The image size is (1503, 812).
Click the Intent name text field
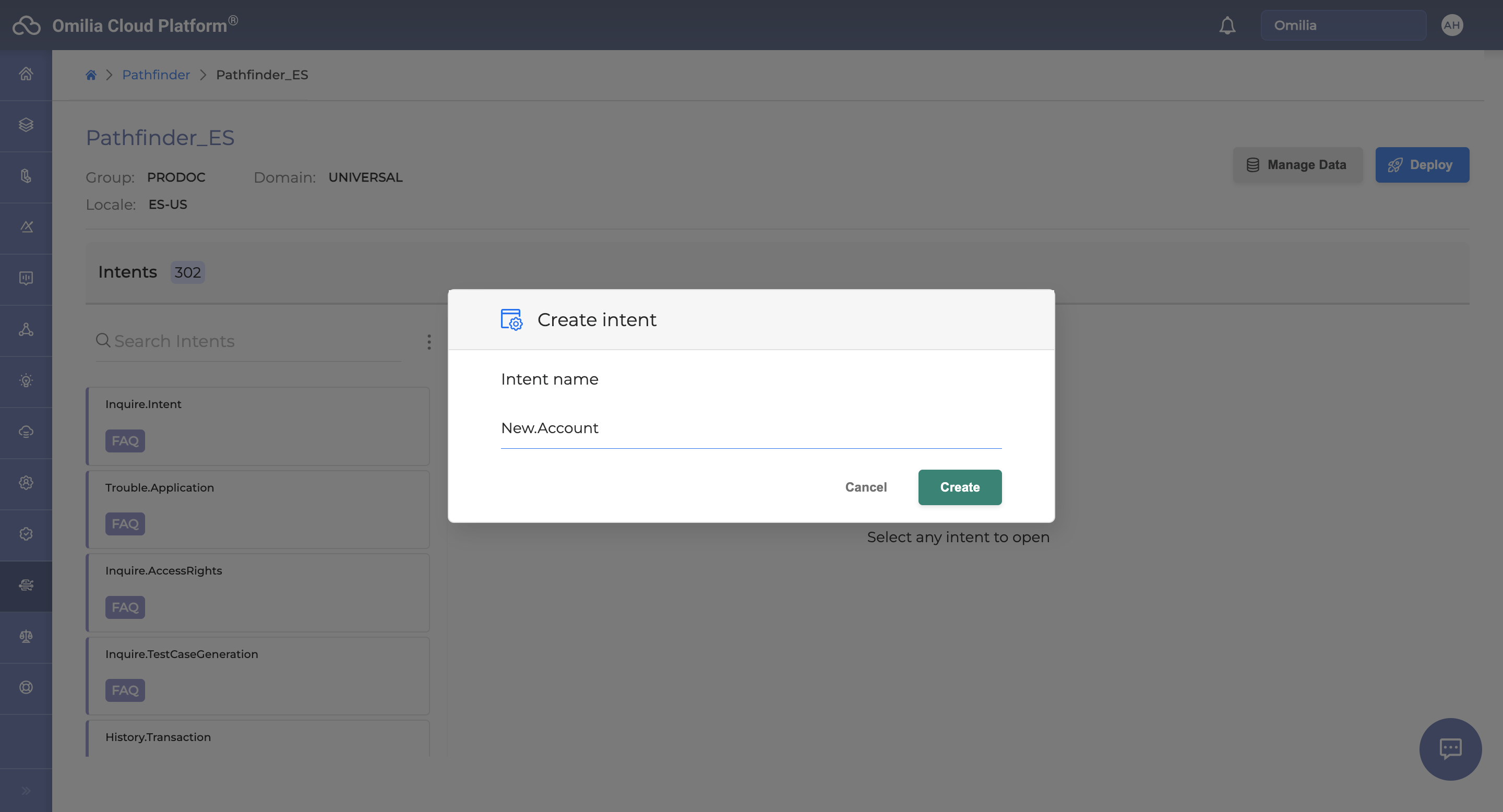click(750, 428)
